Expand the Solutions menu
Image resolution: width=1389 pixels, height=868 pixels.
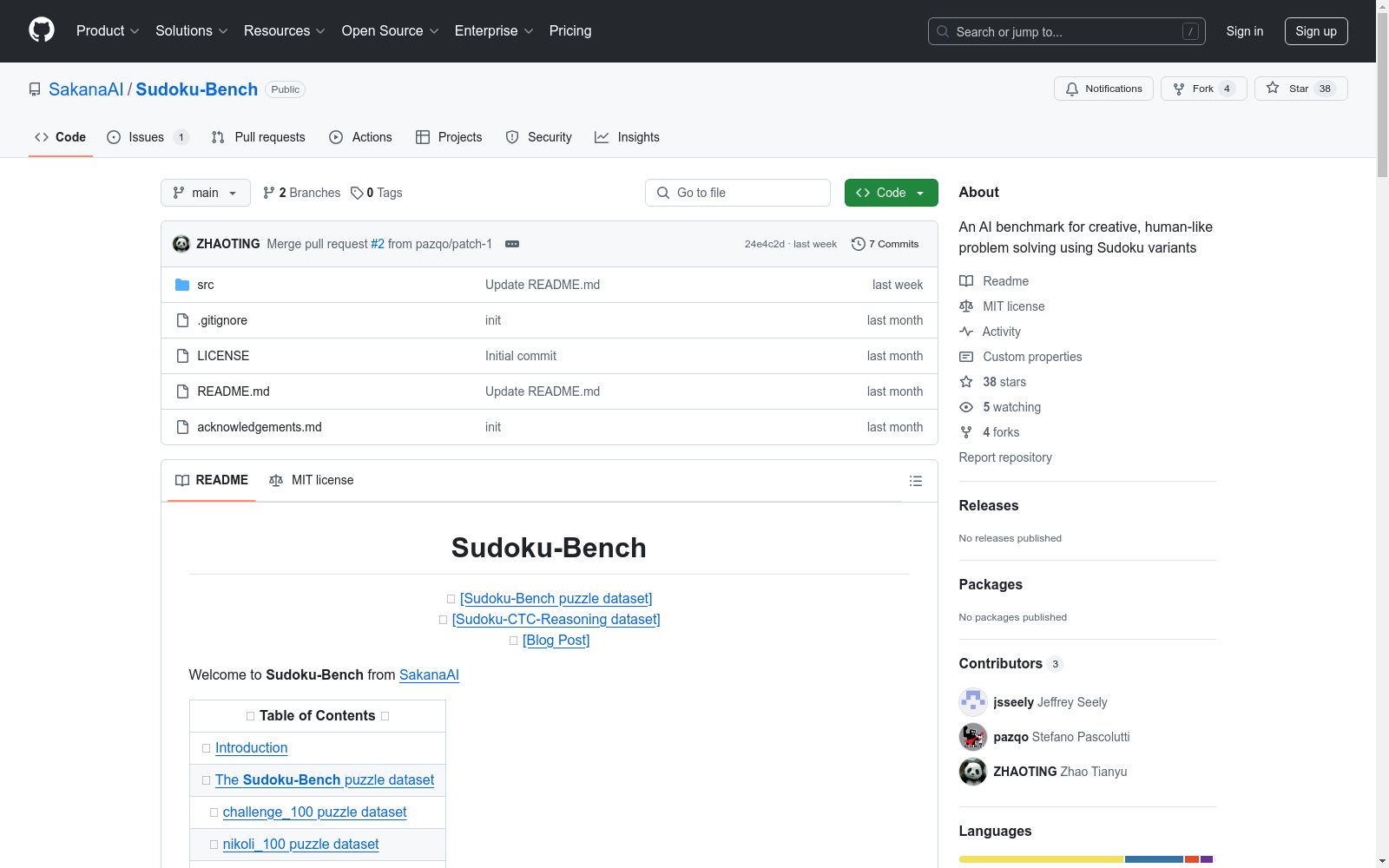click(x=192, y=31)
